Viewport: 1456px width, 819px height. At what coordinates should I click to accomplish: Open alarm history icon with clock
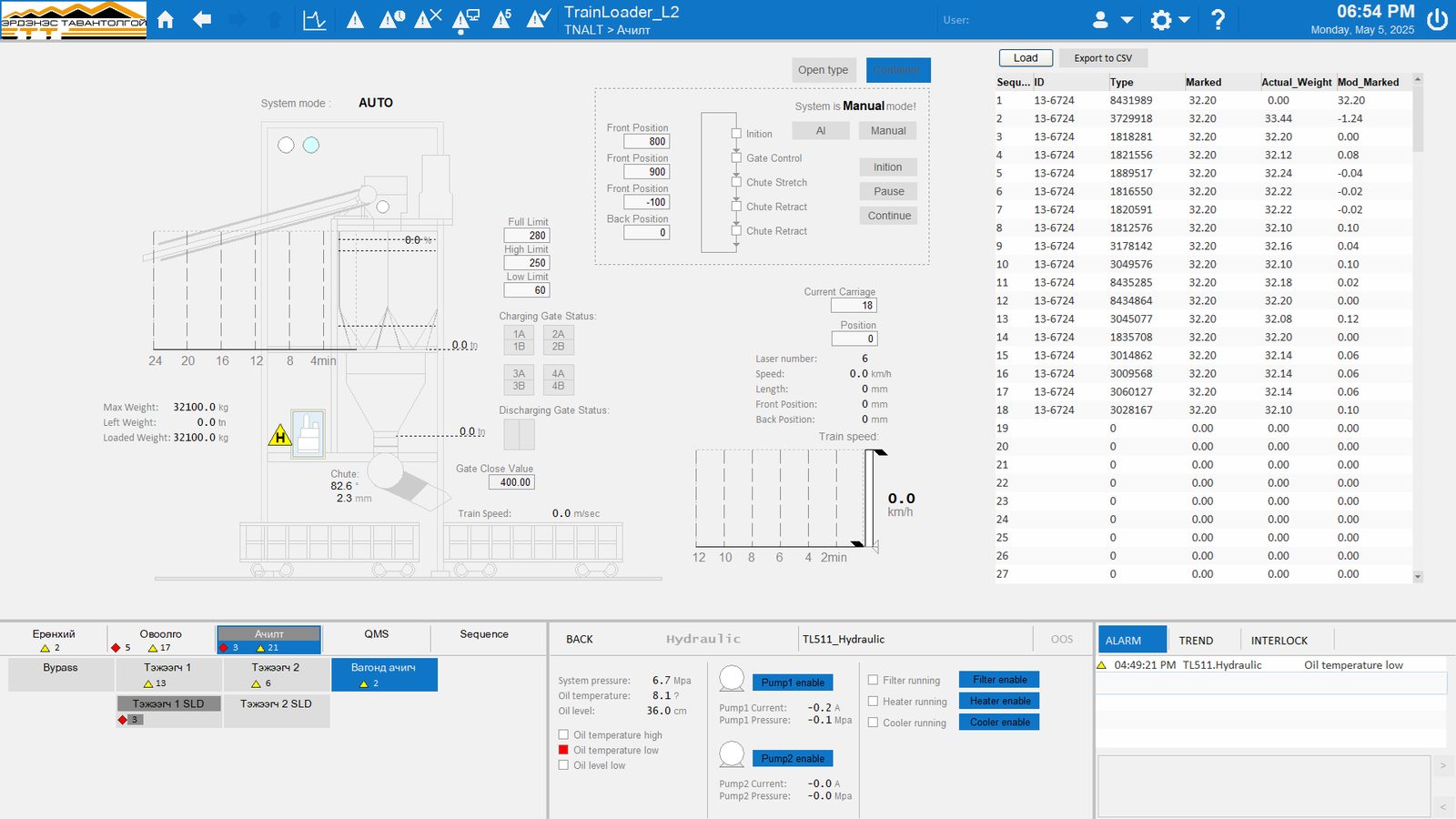coord(392,19)
